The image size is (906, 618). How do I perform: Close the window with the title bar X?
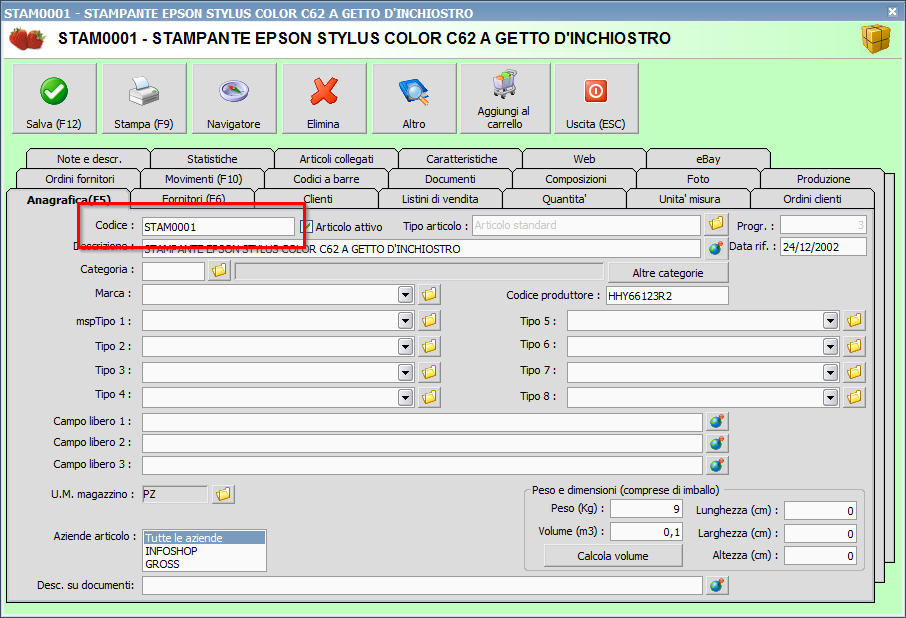[893, 11]
